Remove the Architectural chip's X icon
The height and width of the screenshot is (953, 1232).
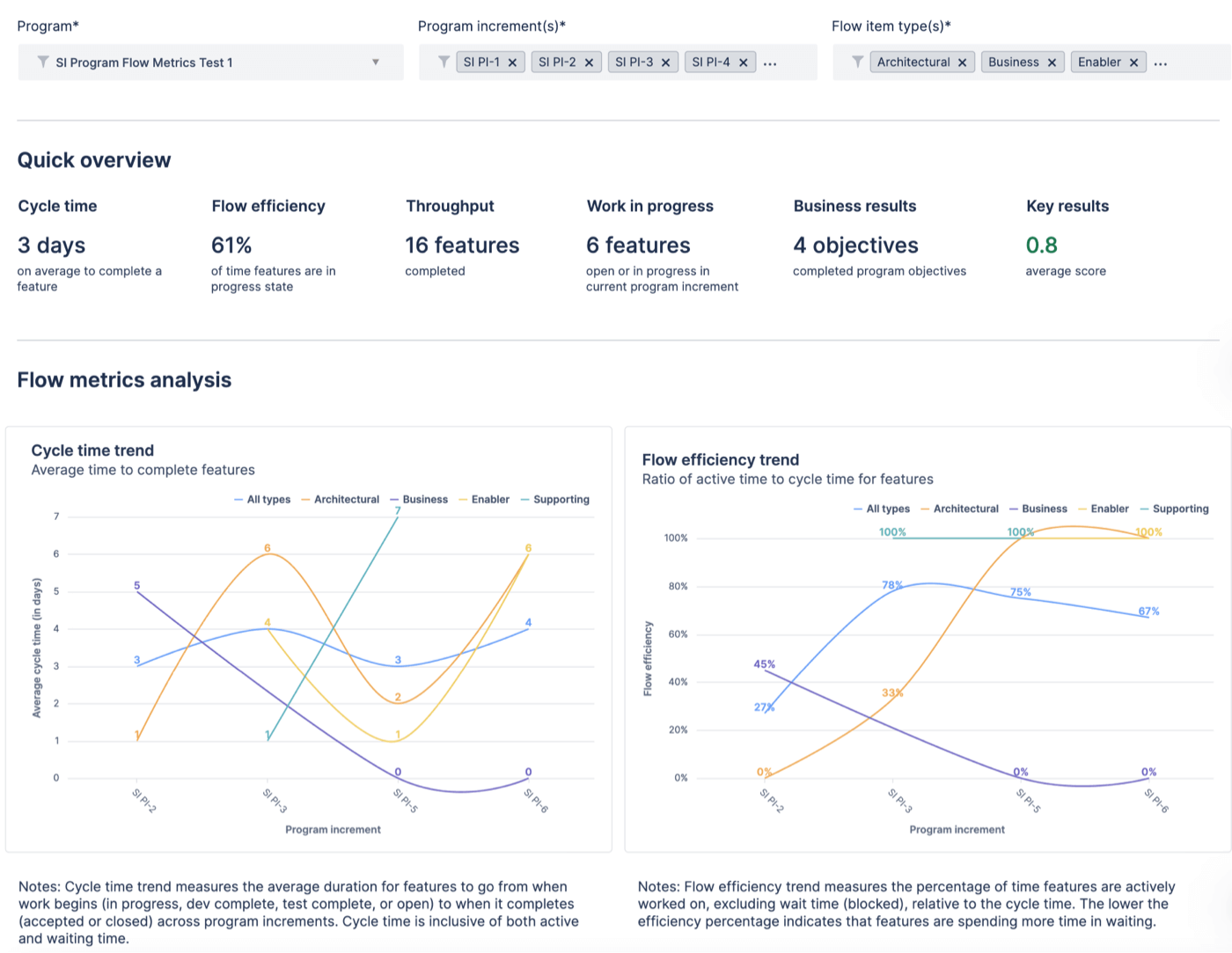click(x=964, y=62)
